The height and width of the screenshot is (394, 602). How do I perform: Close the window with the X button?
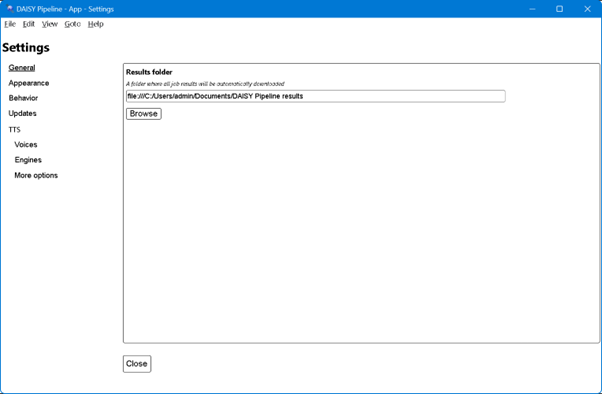tap(587, 9)
